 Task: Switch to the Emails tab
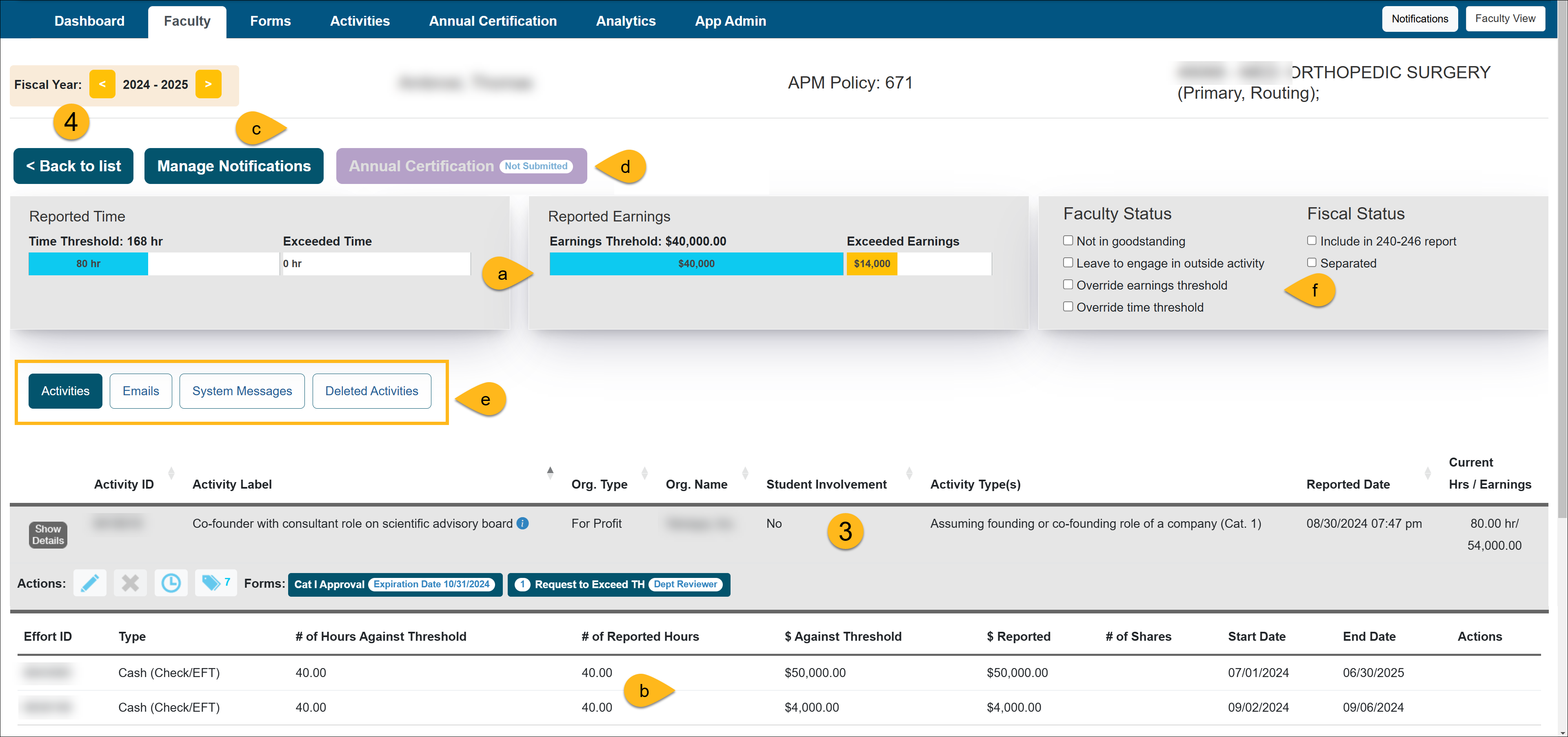point(141,391)
